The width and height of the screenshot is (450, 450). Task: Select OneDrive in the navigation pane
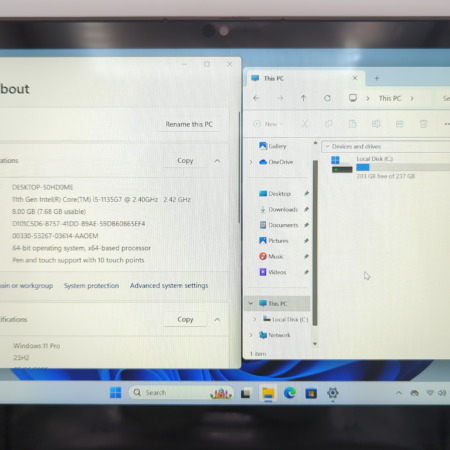coord(276,162)
